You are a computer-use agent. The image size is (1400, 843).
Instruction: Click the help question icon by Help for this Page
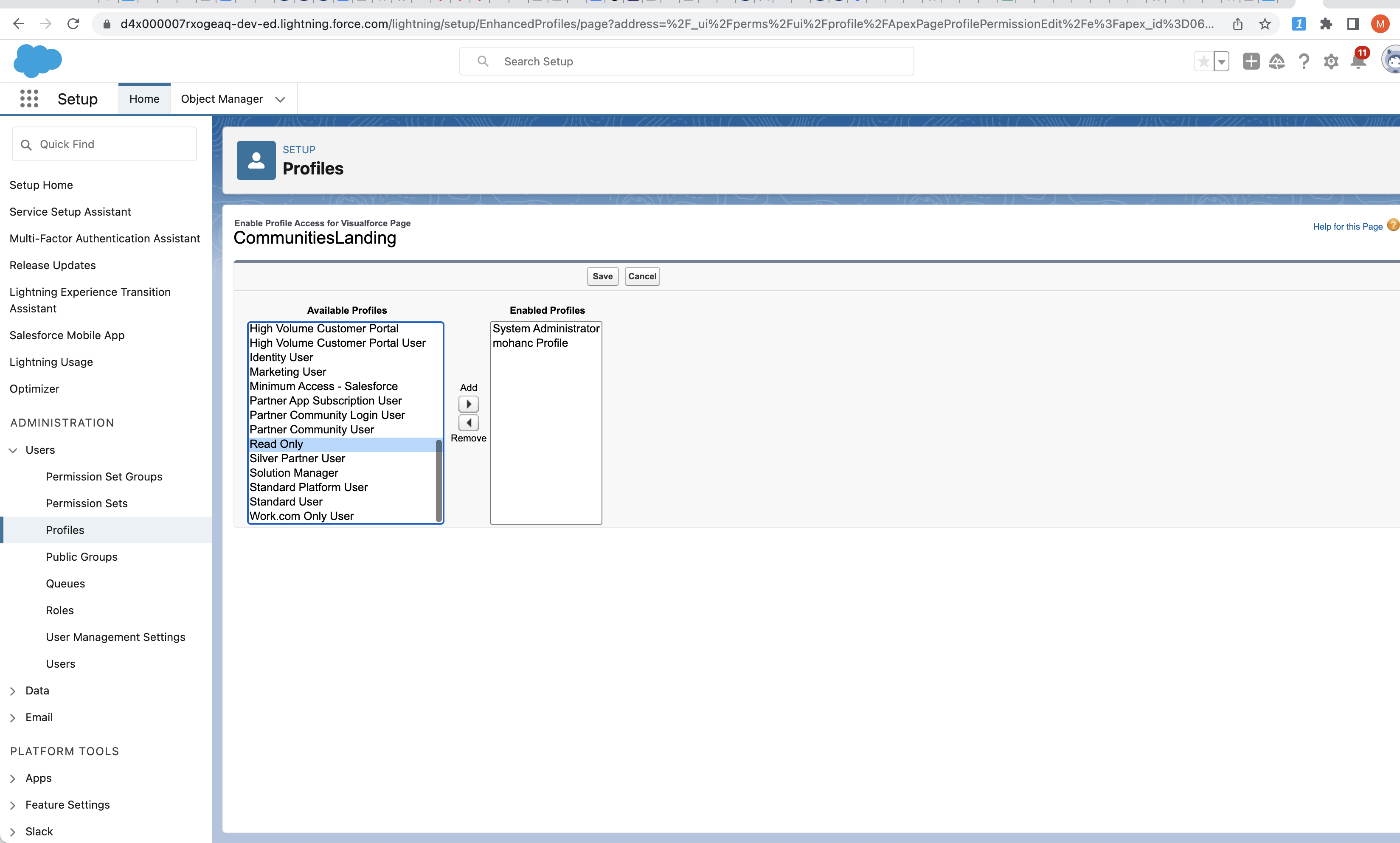[1393, 225]
